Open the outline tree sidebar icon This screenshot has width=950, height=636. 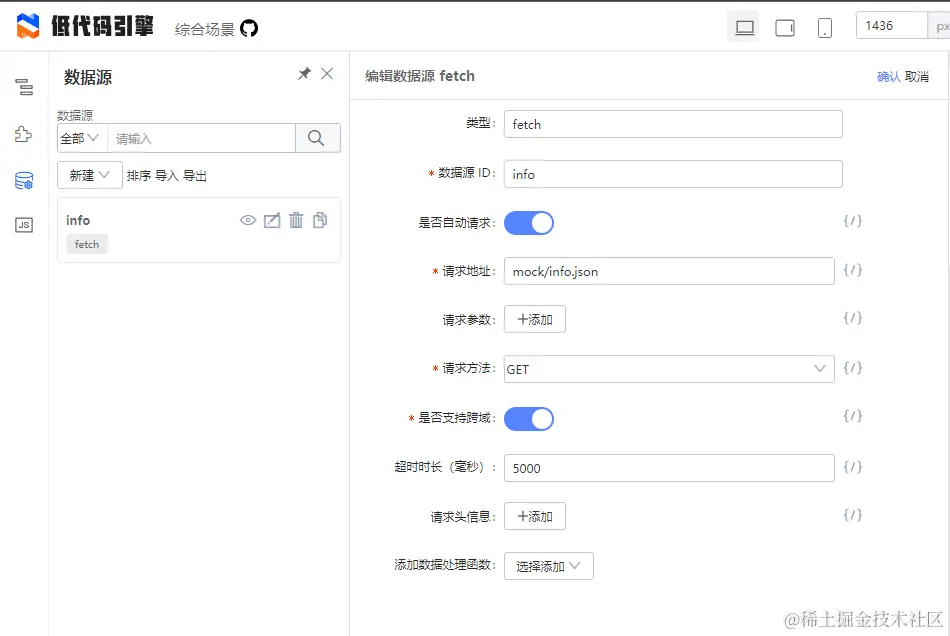click(24, 87)
